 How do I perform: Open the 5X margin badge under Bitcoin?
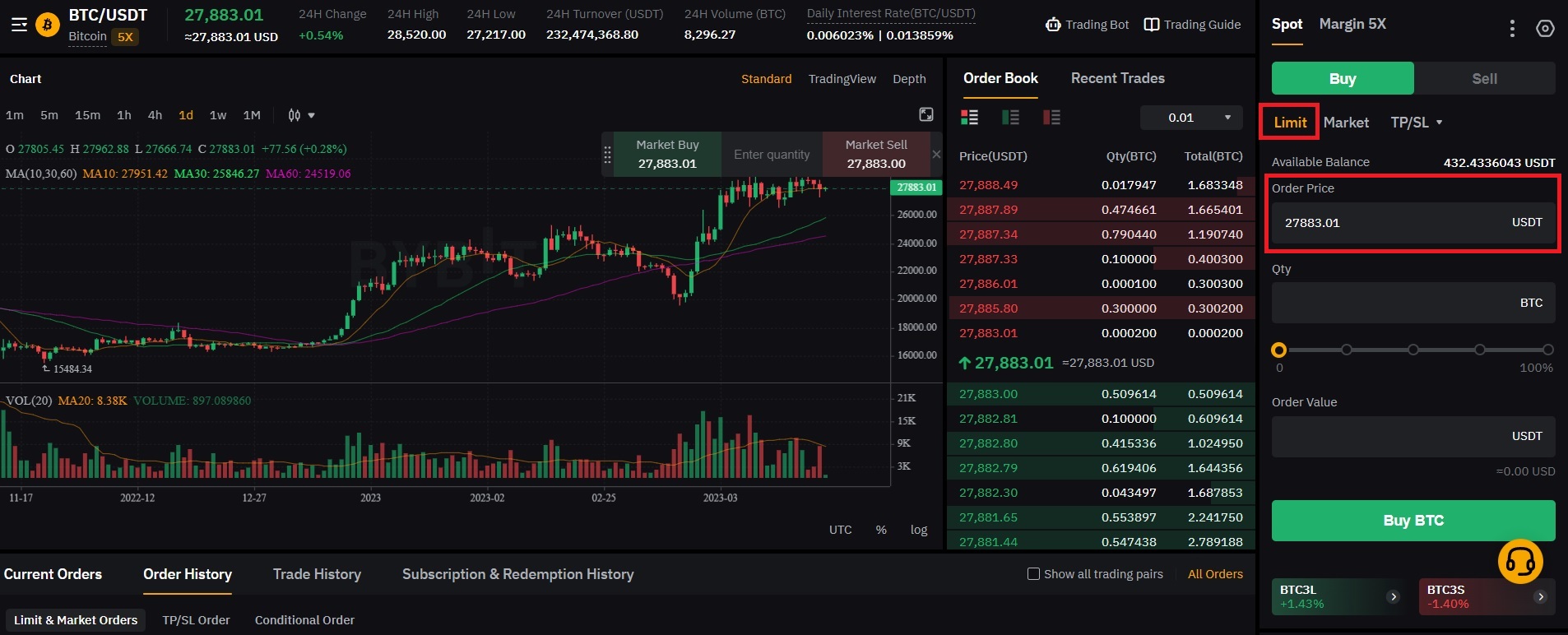125,37
